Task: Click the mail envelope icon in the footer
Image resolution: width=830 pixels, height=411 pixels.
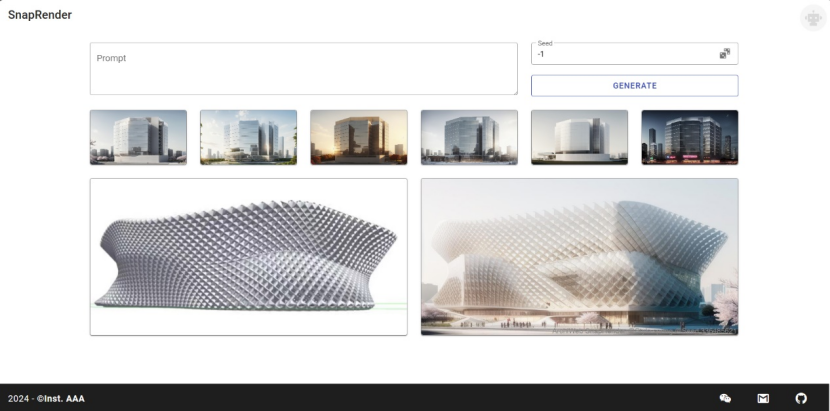Action: coord(763,398)
